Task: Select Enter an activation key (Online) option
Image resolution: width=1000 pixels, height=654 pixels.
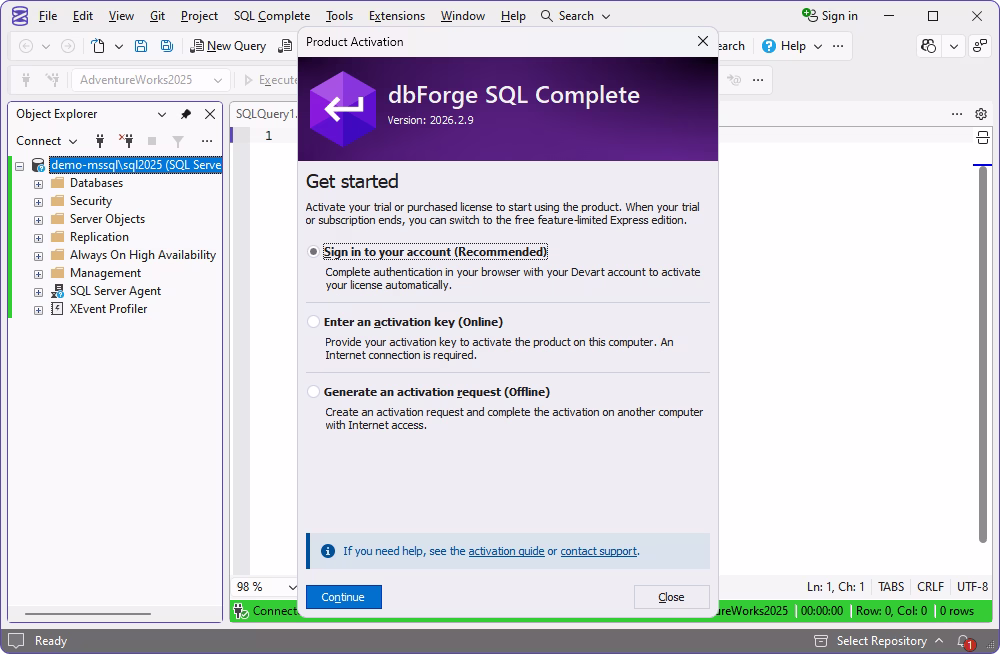Action: click(313, 322)
